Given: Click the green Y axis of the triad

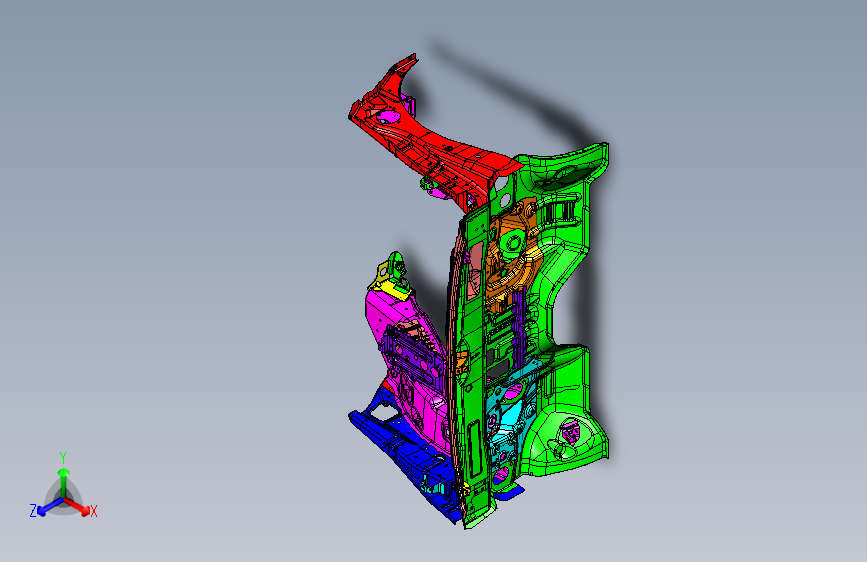Looking at the screenshot, I should (63, 480).
